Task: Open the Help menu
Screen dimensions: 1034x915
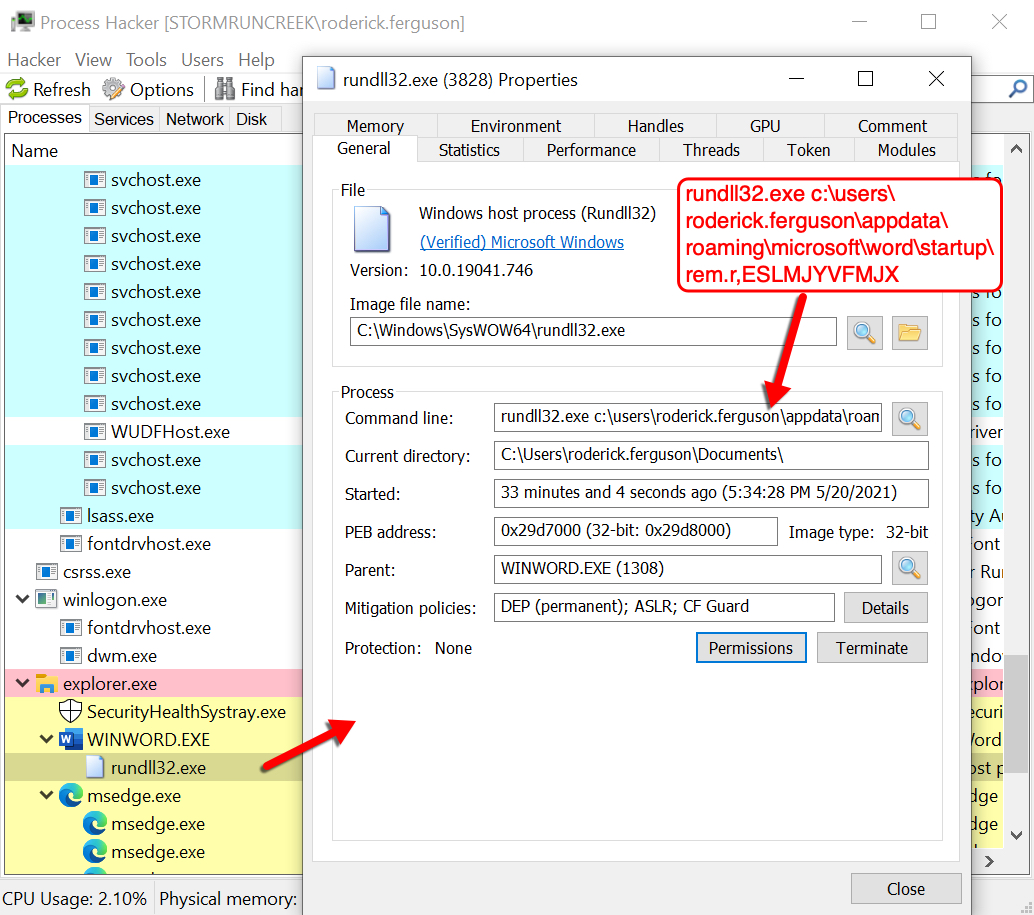Action: pyautogui.click(x=256, y=60)
